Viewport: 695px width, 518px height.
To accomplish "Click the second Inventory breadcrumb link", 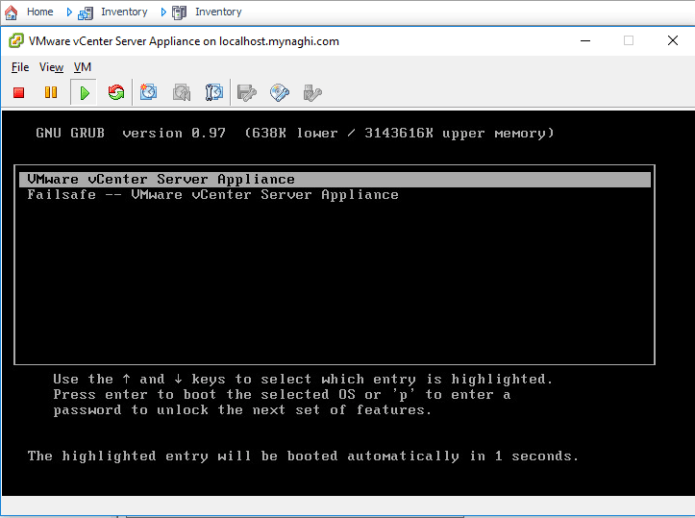I will point(218,12).
